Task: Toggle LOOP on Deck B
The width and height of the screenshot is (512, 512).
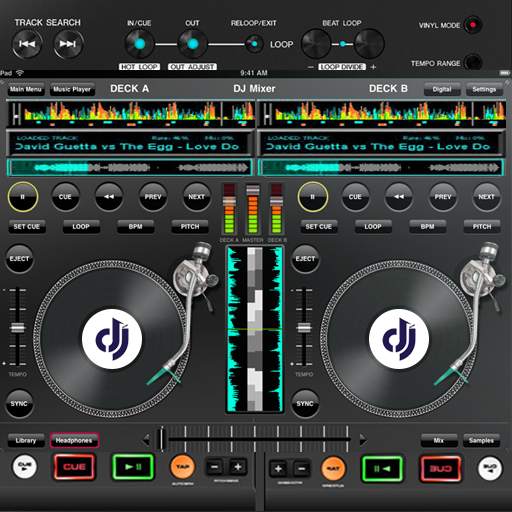Action: [373, 227]
